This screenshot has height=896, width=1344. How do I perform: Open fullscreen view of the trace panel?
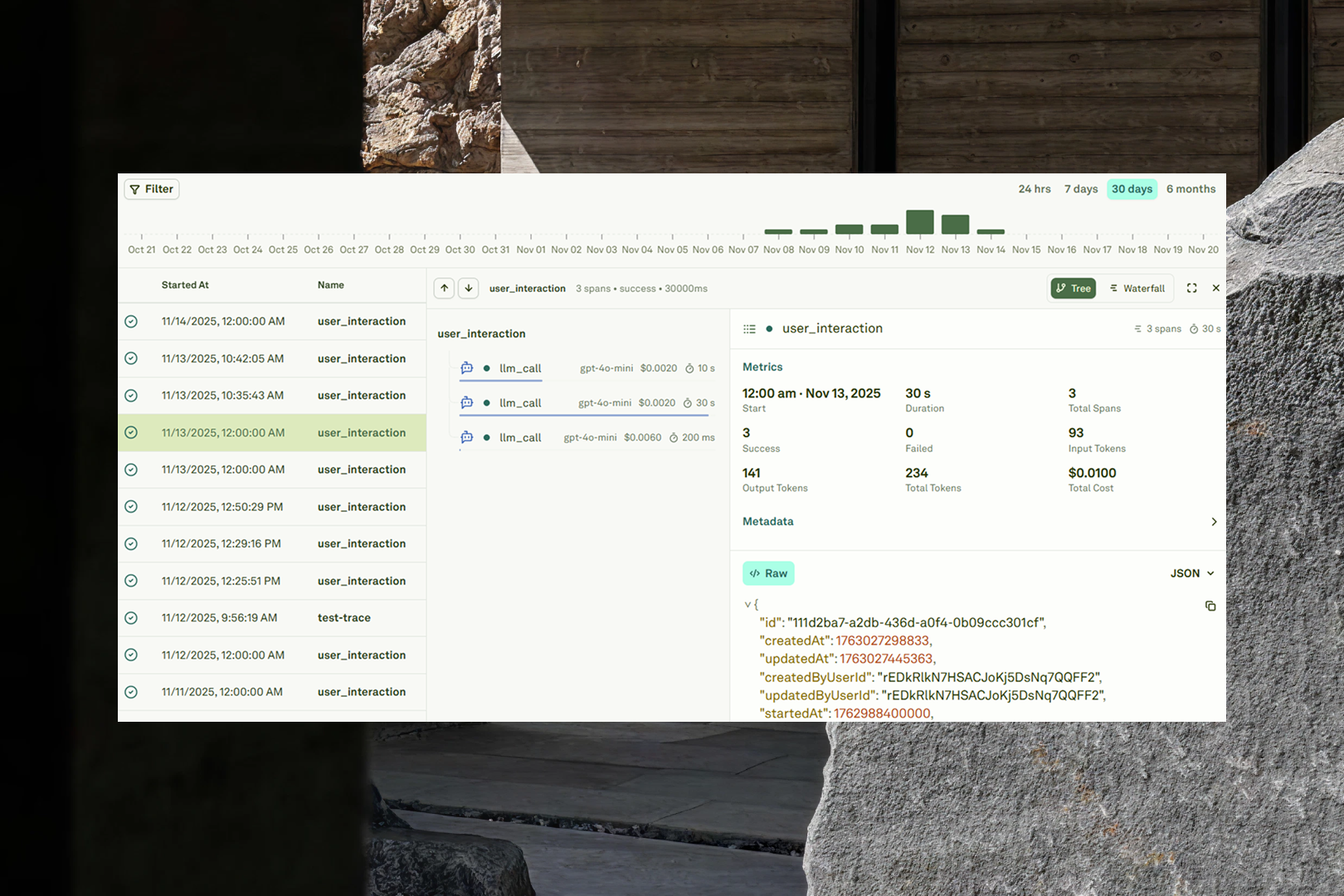[1192, 288]
